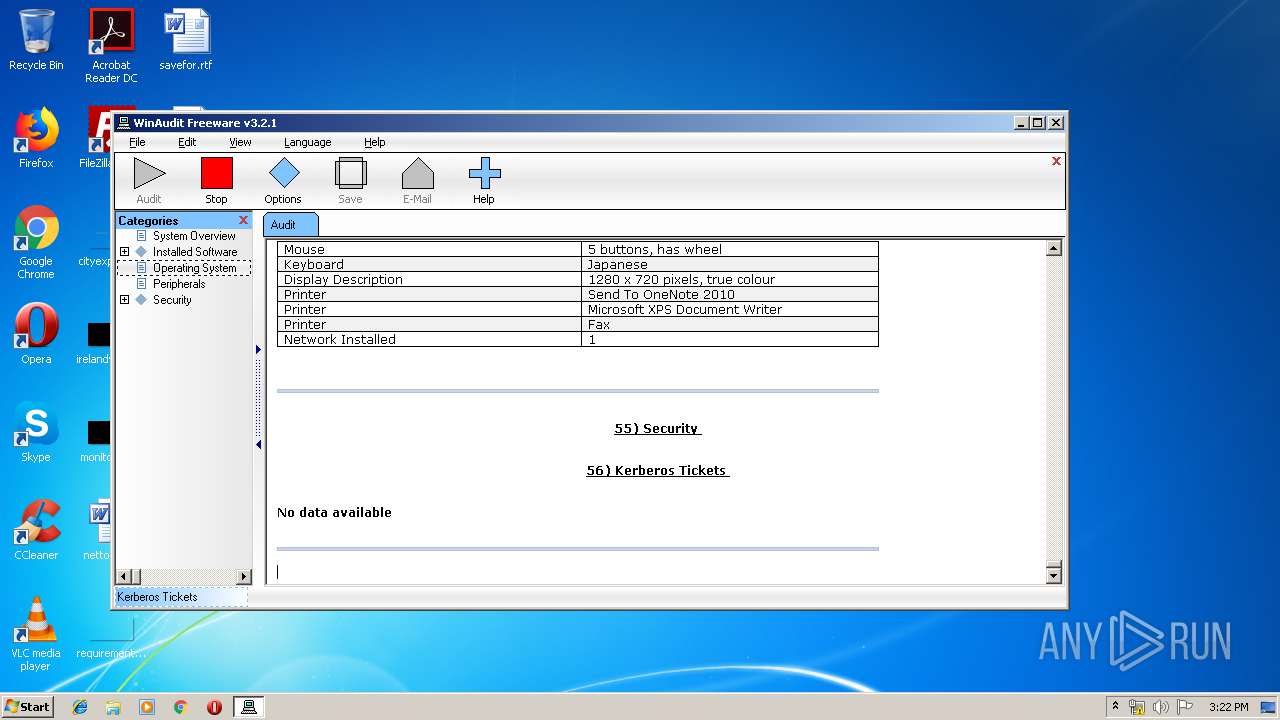The width and height of the screenshot is (1280, 720).
Task: Open Chrome from the taskbar
Action: coord(180,707)
